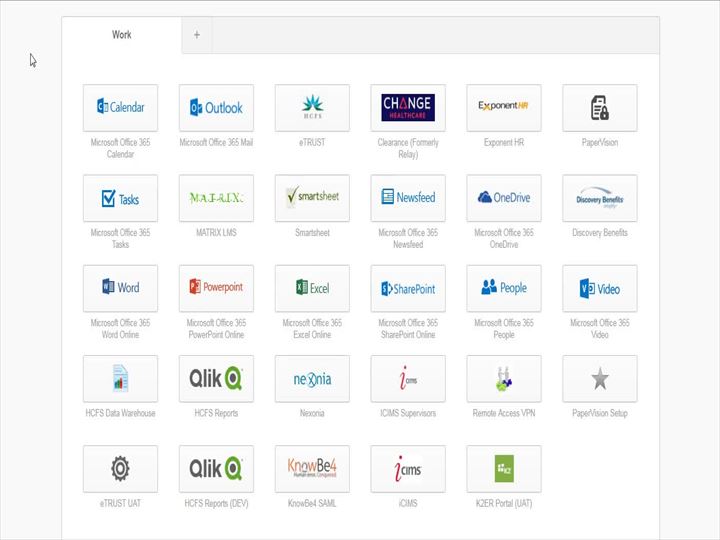The width and height of the screenshot is (720, 540).
Task: Launch the OneDrive app icon
Action: (x=504, y=198)
